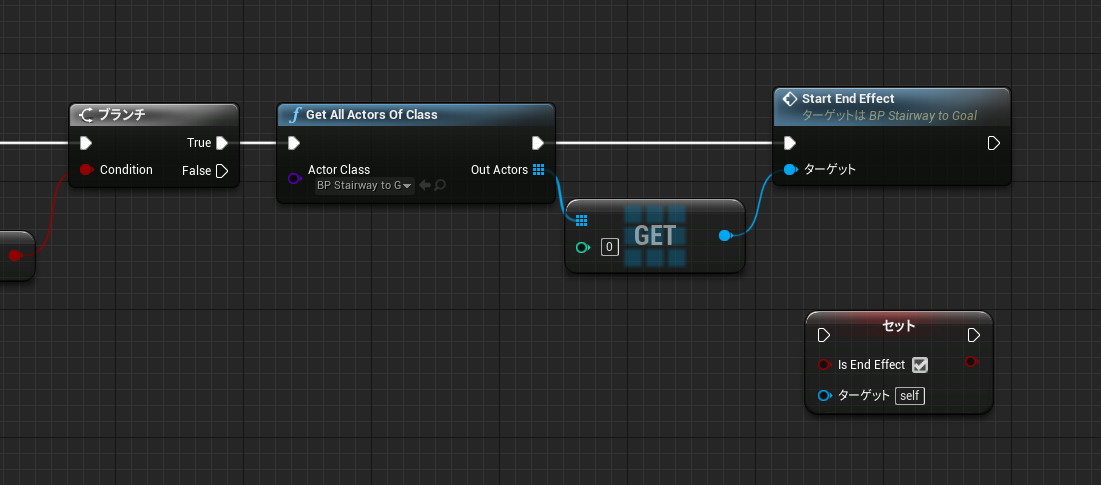Image resolution: width=1101 pixels, height=485 pixels.
Task: Click the Out Actors label text
Action: tap(499, 170)
